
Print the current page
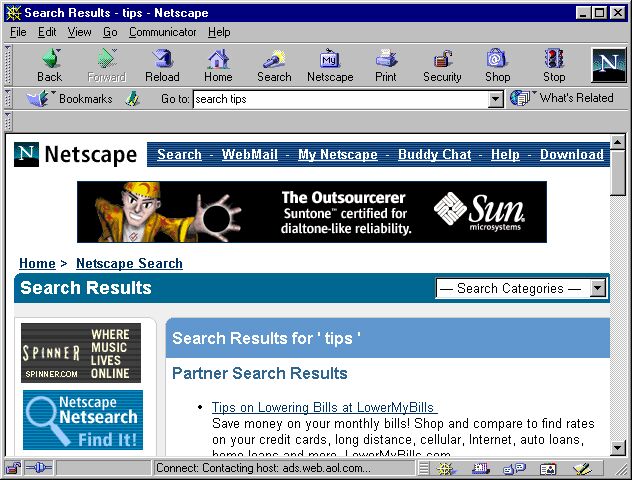386,65
